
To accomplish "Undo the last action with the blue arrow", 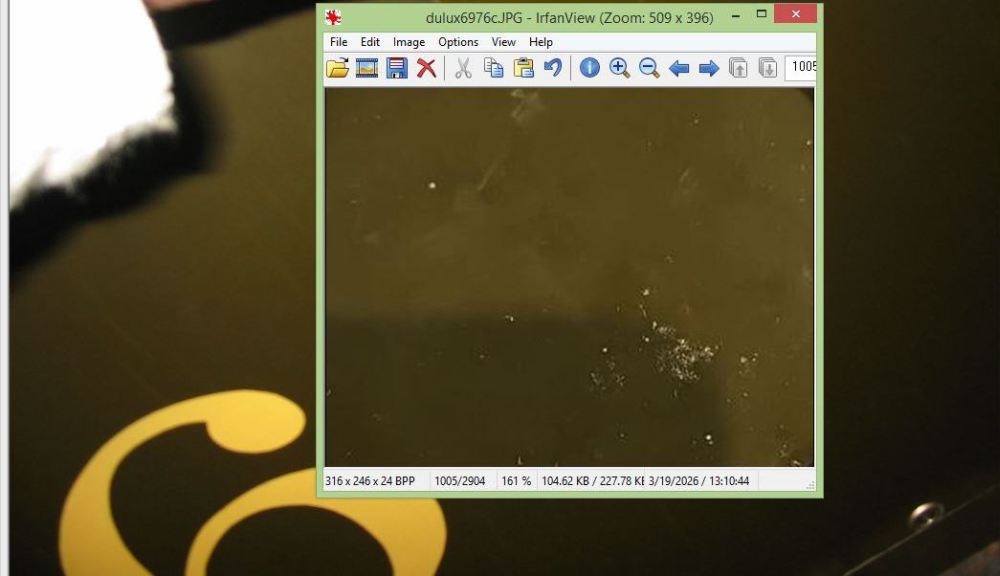I will [x=553, y=68].
